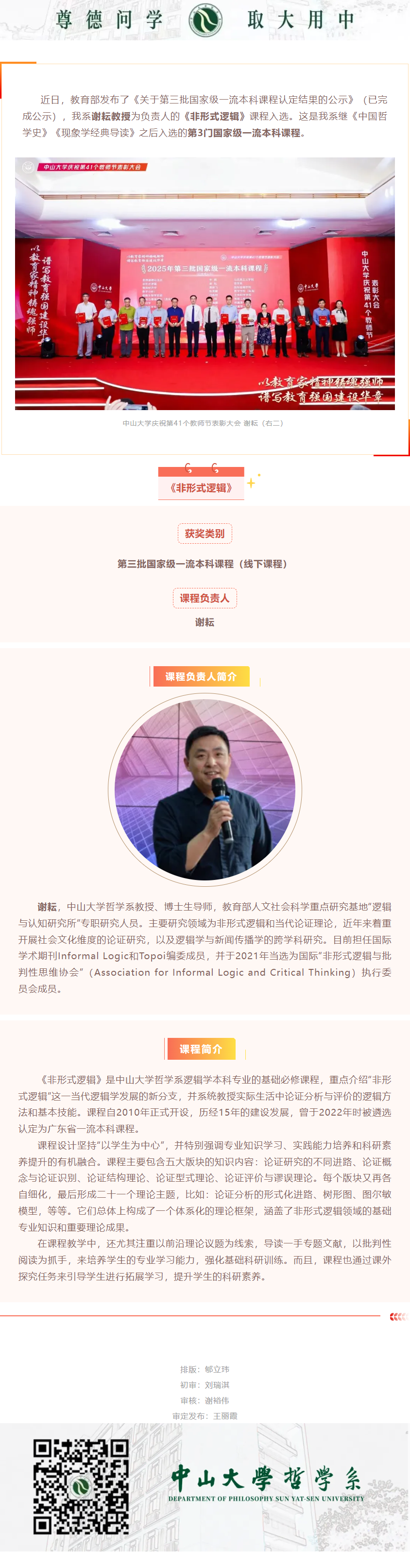Image resolution: width=410 pixels, height=1568 pixels.
Task: Click the 尊德问学 motto text
Action: click(x=110, y=20)
